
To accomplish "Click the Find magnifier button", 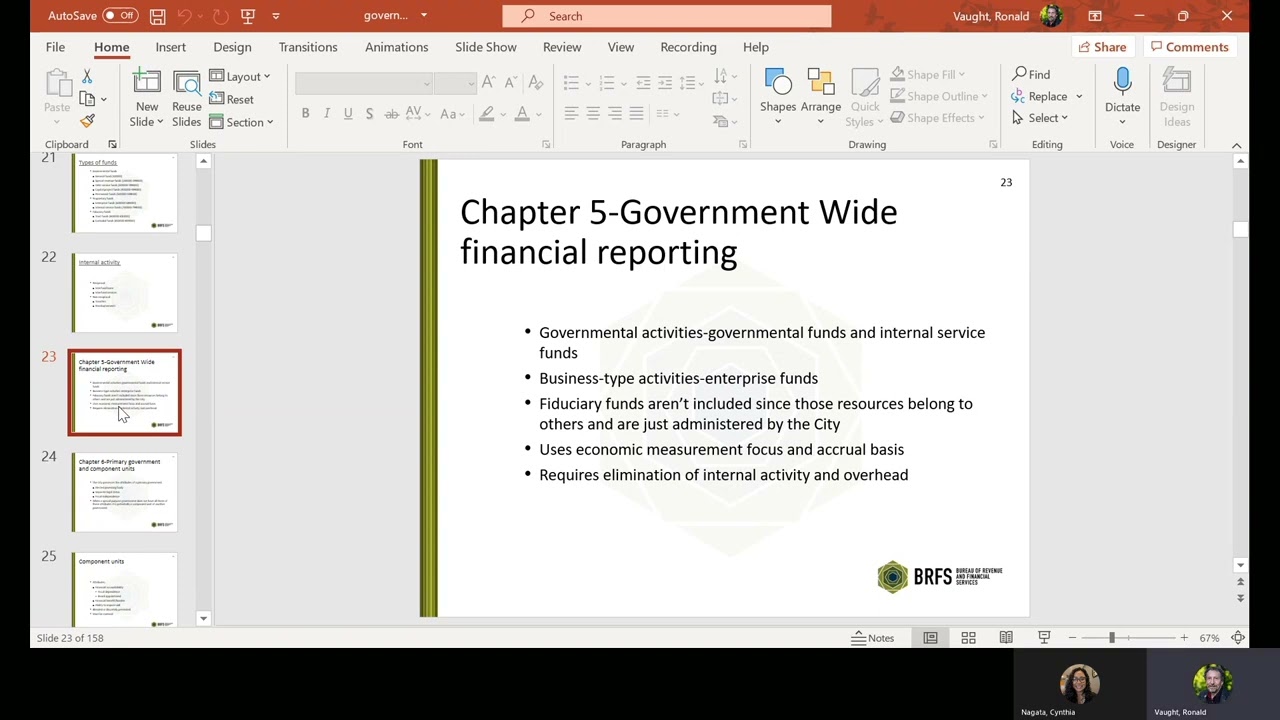I will tap(1031, 74).
